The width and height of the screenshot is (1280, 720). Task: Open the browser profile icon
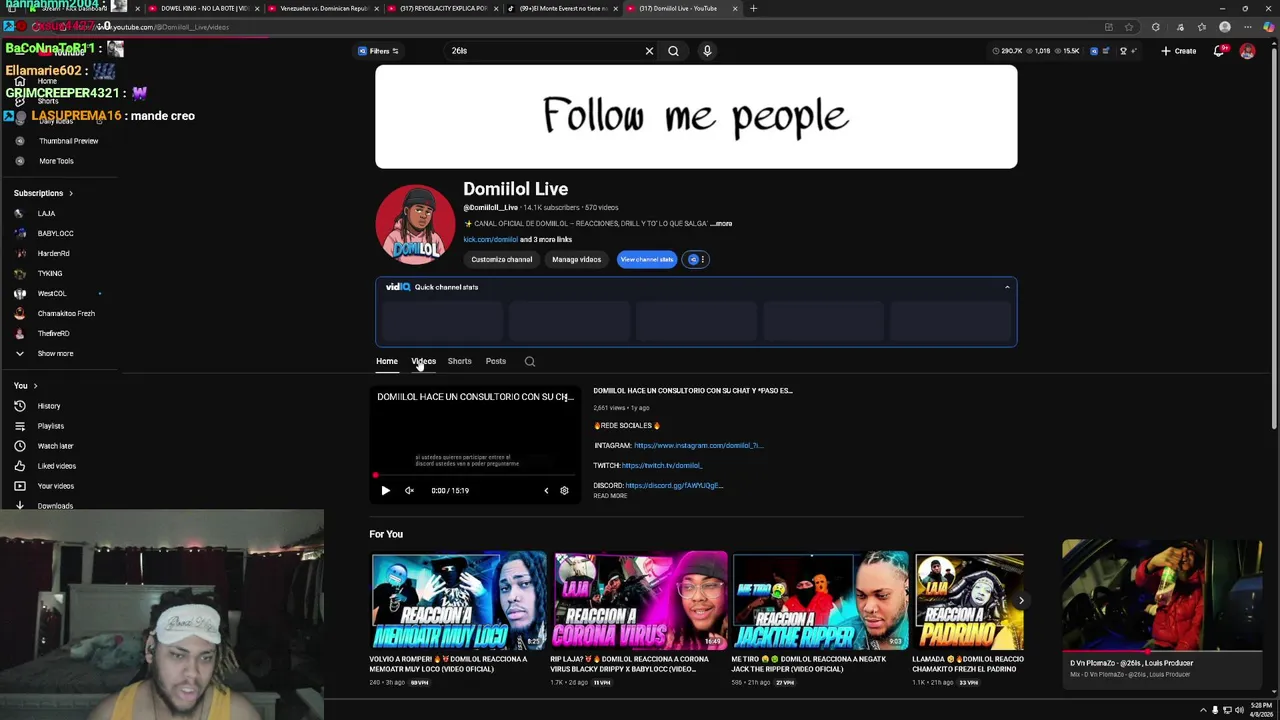(x=1225, y=27)
